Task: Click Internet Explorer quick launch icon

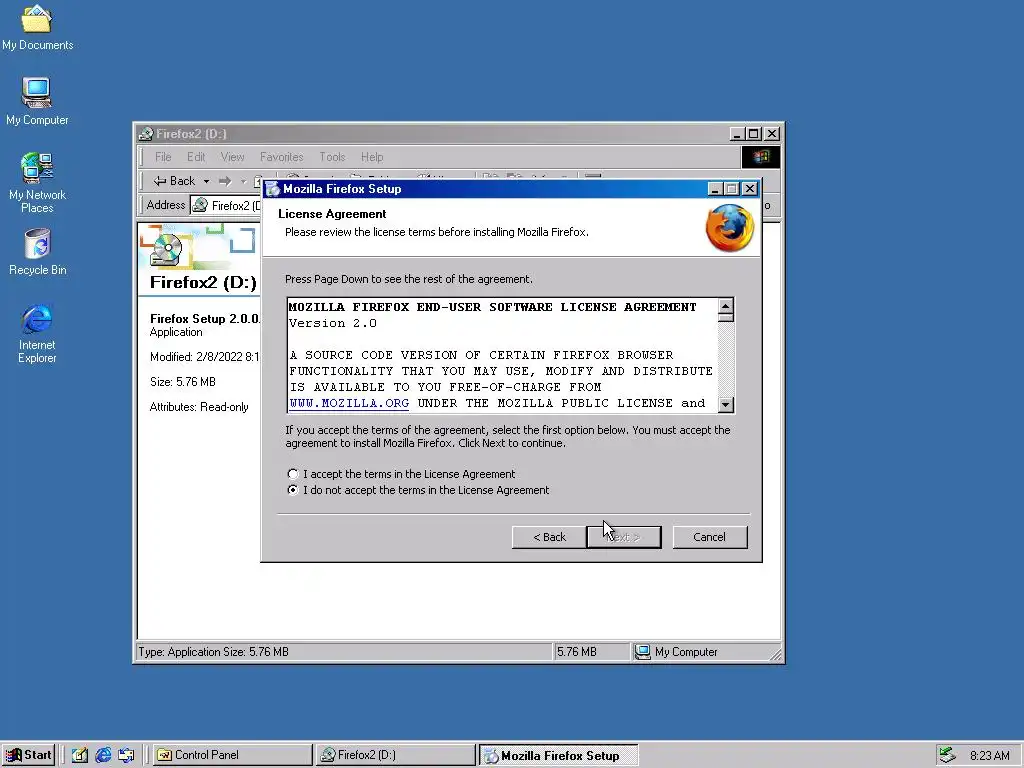Action: pyautogui.click(x=103, y=755)
